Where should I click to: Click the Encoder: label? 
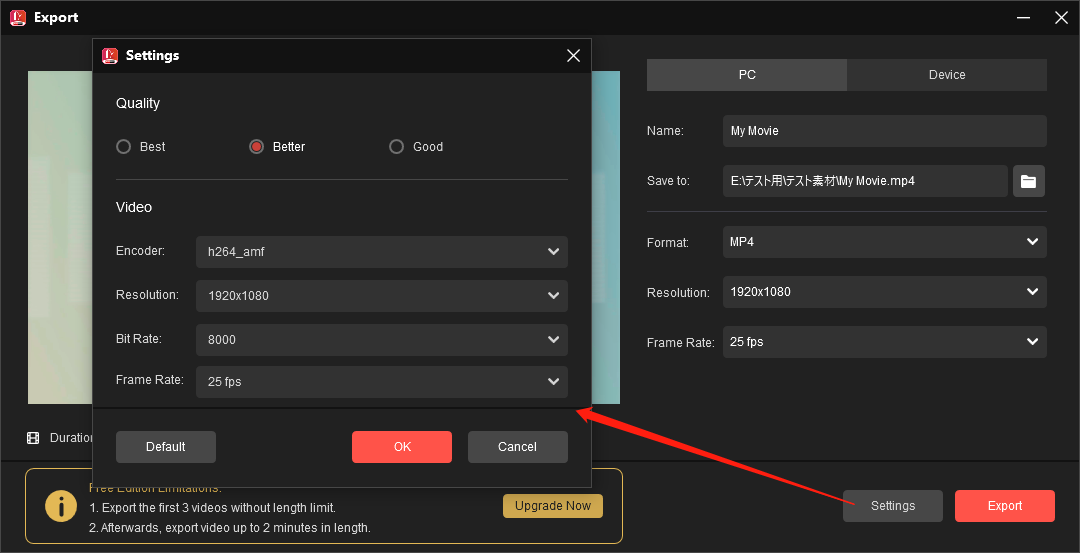141,251
